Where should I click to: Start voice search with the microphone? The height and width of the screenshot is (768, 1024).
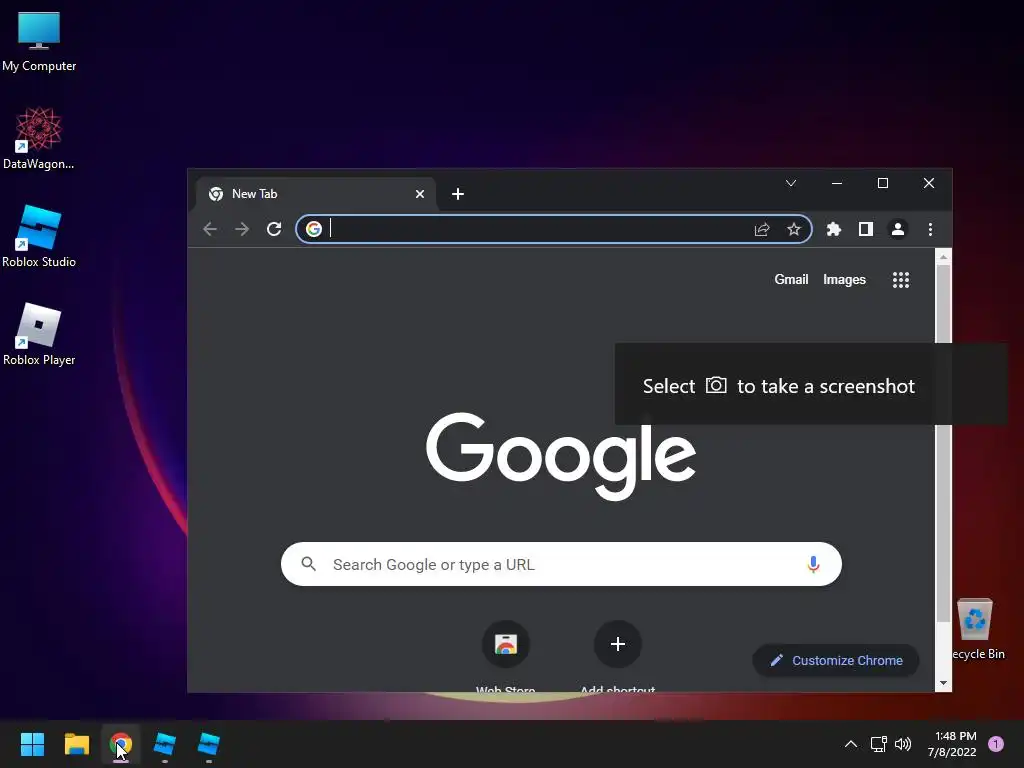[813, 564]
